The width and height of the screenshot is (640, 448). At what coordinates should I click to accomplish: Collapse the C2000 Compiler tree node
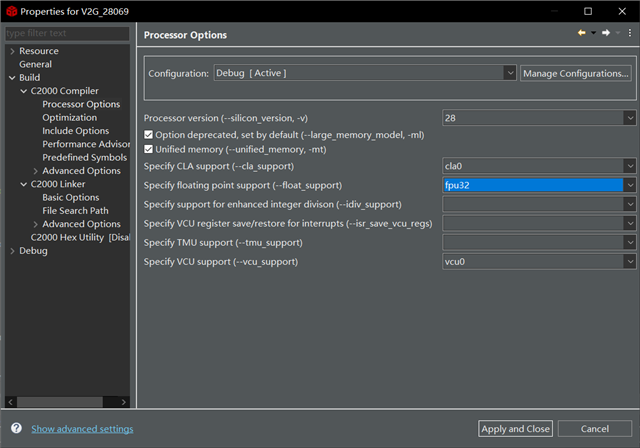coord(23,91)
